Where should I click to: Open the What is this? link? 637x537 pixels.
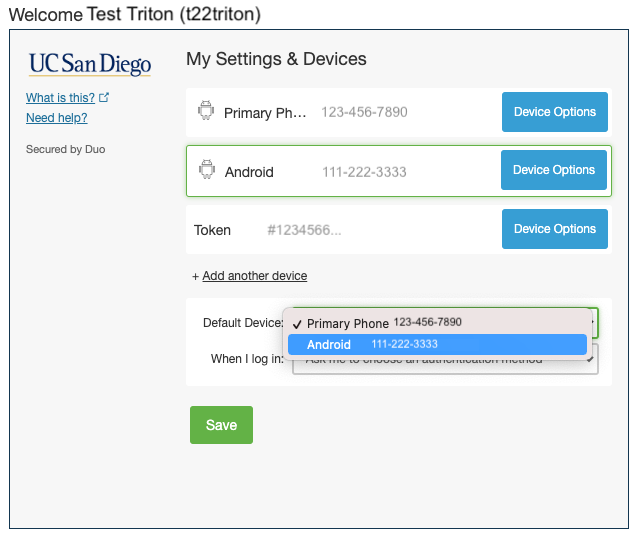tap(60, 98)
